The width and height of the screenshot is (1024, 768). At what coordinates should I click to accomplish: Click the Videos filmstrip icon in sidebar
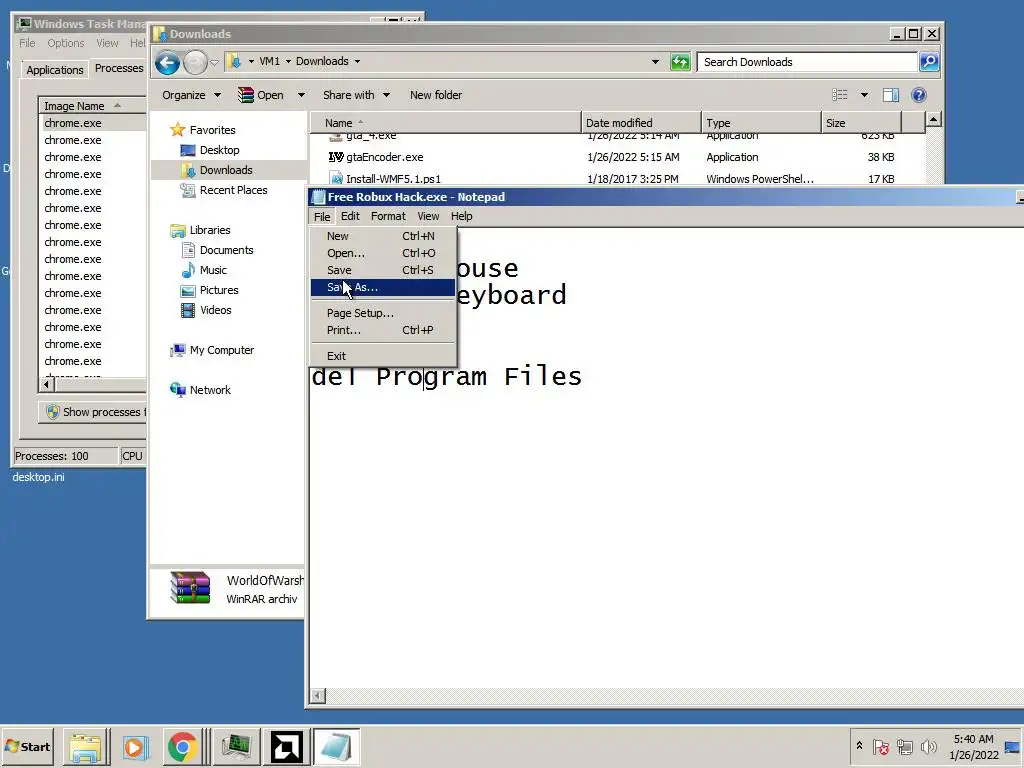[x=188, y=310]
